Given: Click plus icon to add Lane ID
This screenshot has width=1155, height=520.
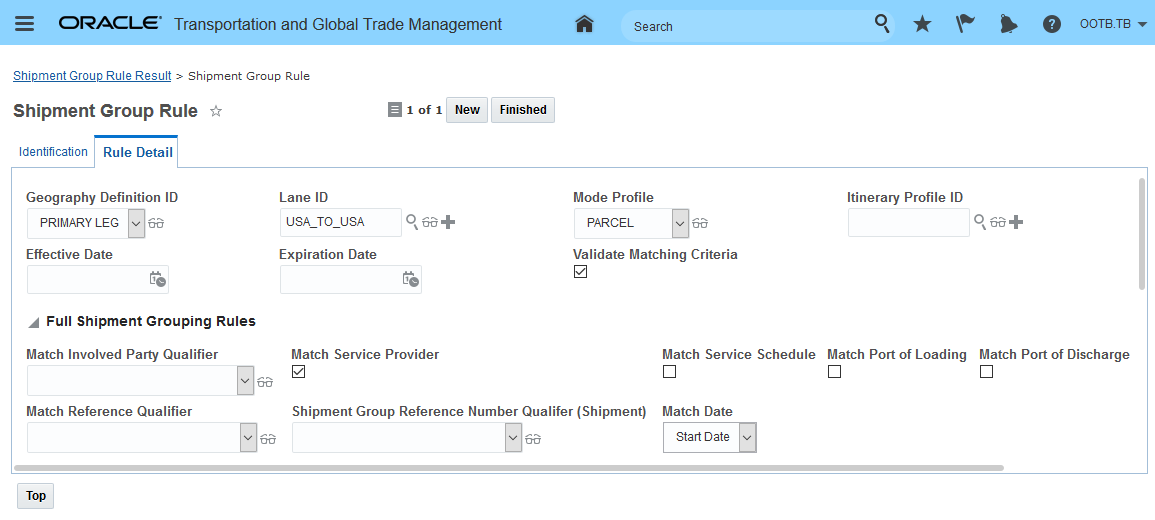Looking at the screenshot, I should pyautogui.click(x=448, y=222).
